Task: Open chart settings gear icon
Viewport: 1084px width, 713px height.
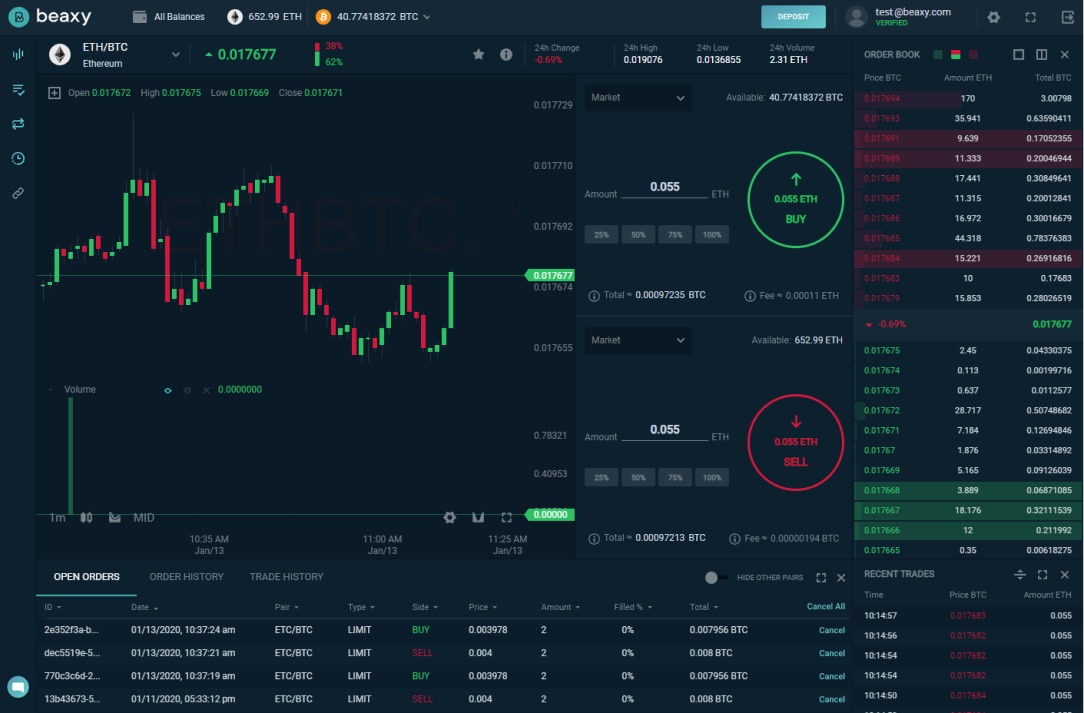Action: click(x=450, y=517)
